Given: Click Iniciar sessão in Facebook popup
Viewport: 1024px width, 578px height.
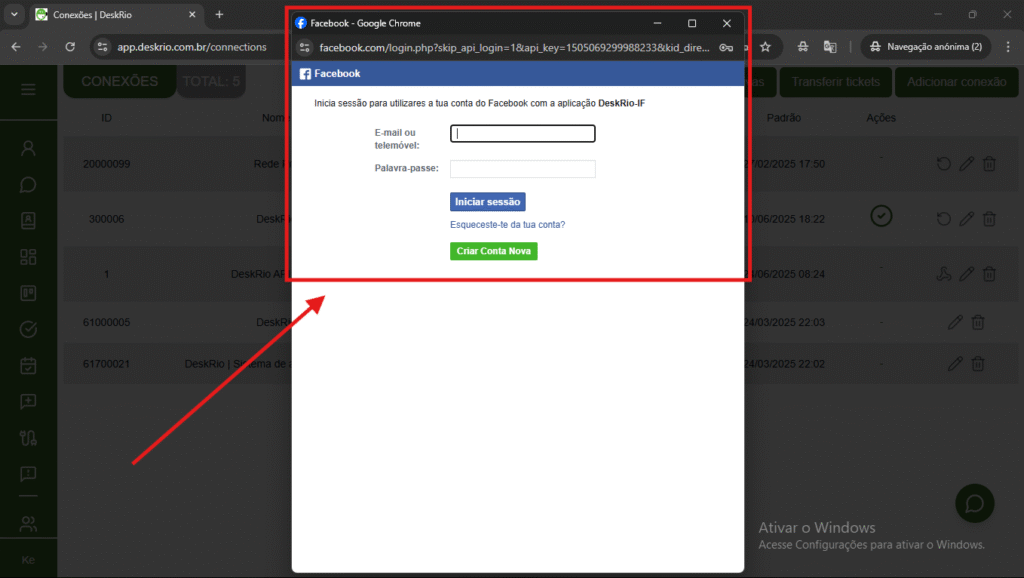Looking at the screenshot, I should (487, 202).
